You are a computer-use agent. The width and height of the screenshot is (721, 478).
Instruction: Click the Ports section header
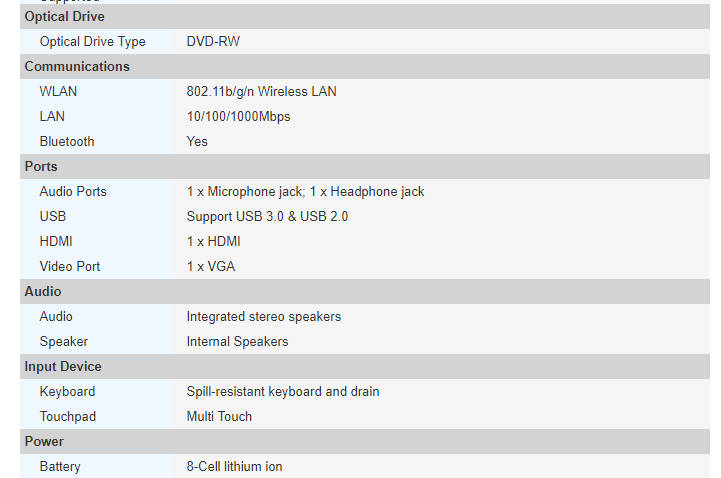tap(41, 167)
